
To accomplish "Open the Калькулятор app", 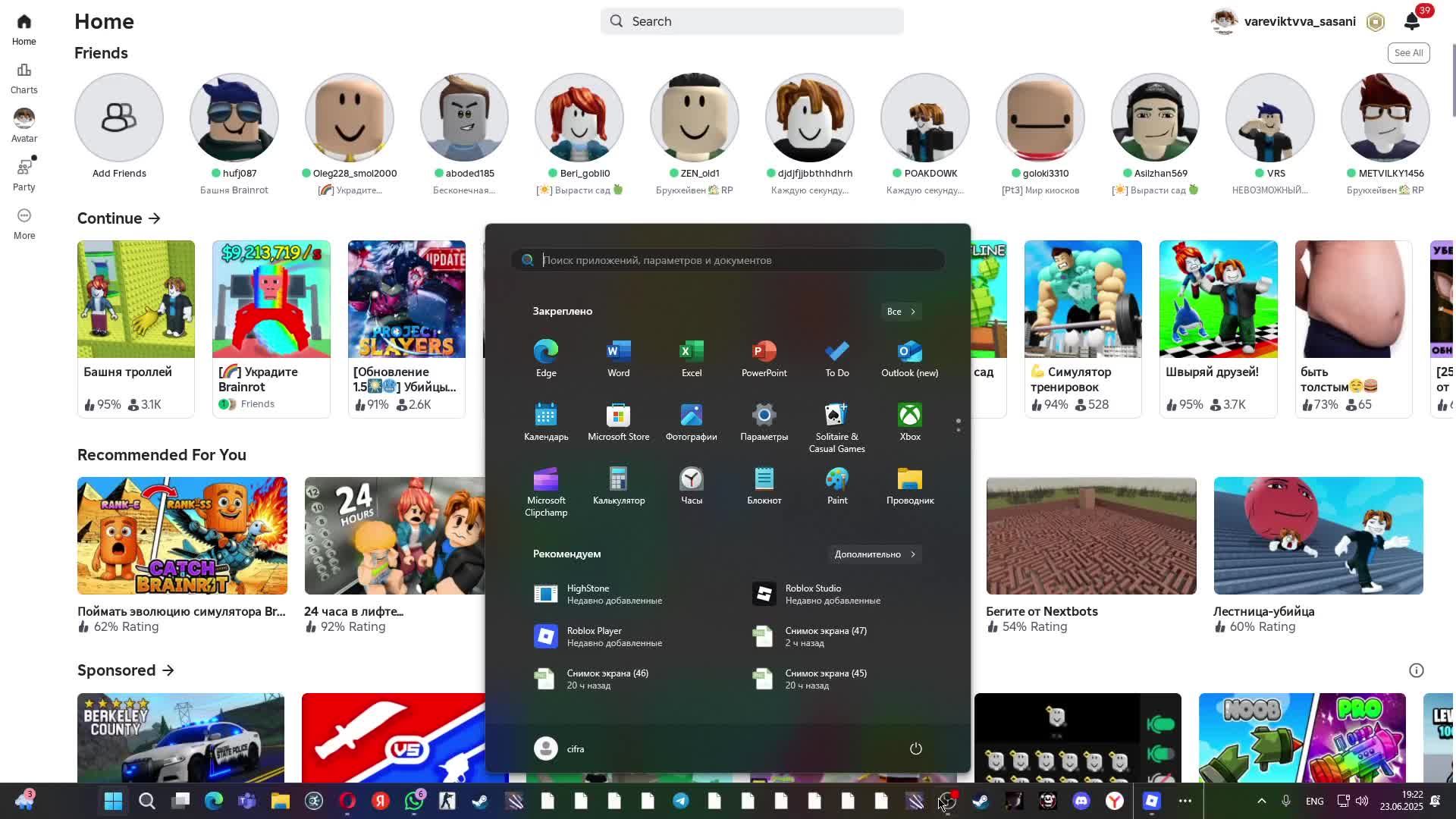I will click(619, 485).
